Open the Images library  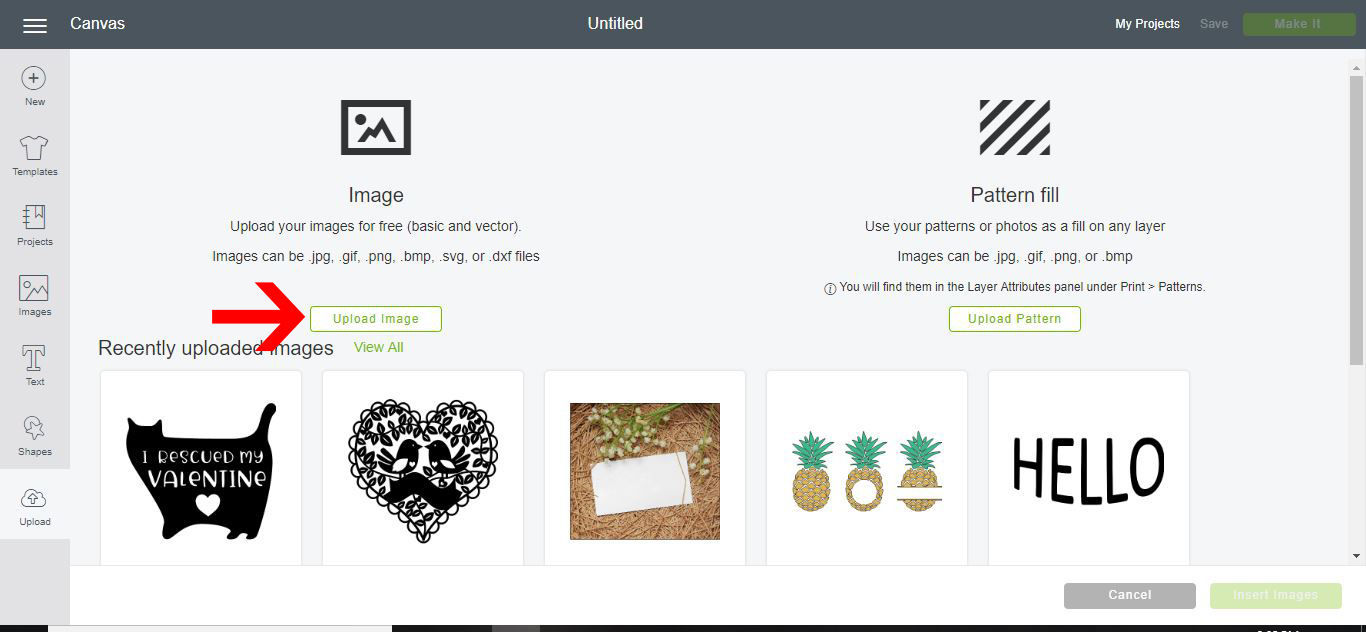(34, 296)
